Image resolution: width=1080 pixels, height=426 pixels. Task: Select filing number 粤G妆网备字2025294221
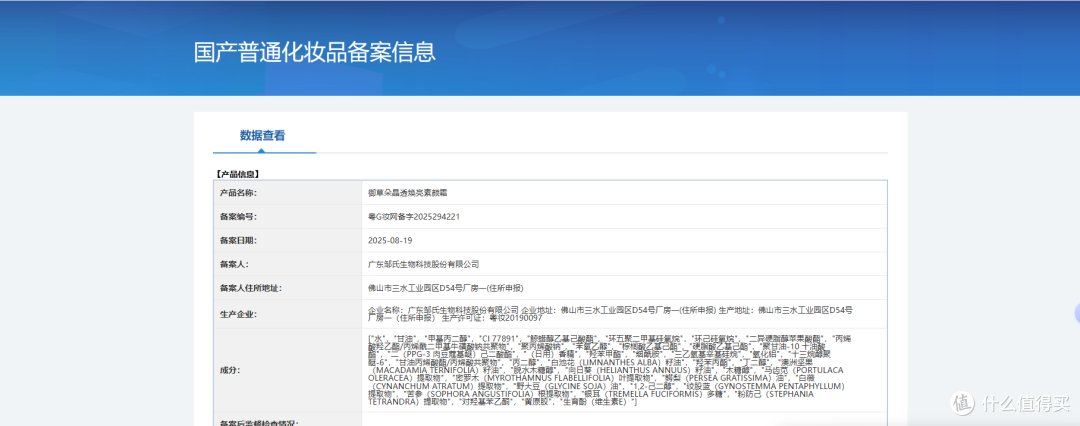(414, 216)
